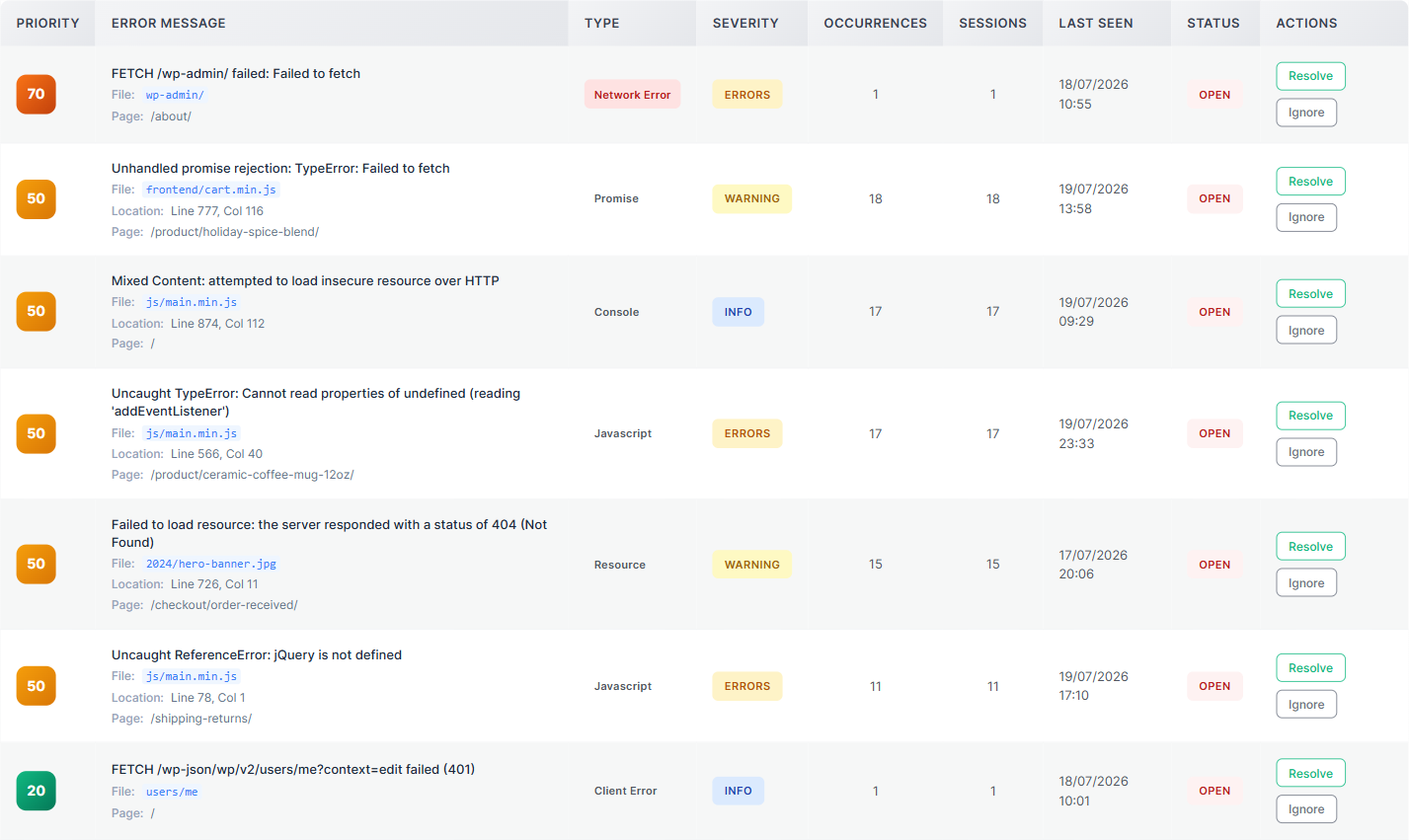Sort by the Sessions column header
The image size is (1409, 840).
[x=992, y=23]
